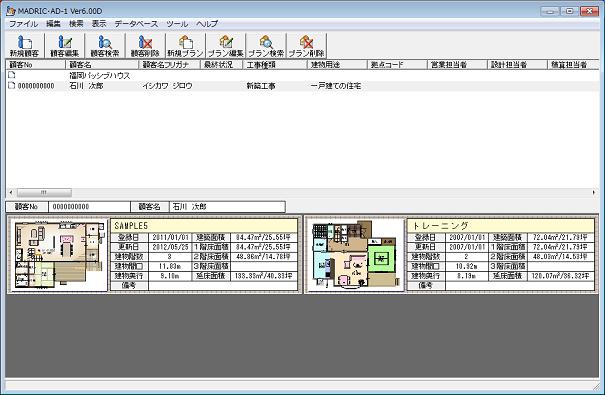Viewport: 605px width, 395px height.
Task: Select the SAMPLE5 floor plan thumbnail
Action: [x=59, y=255]
